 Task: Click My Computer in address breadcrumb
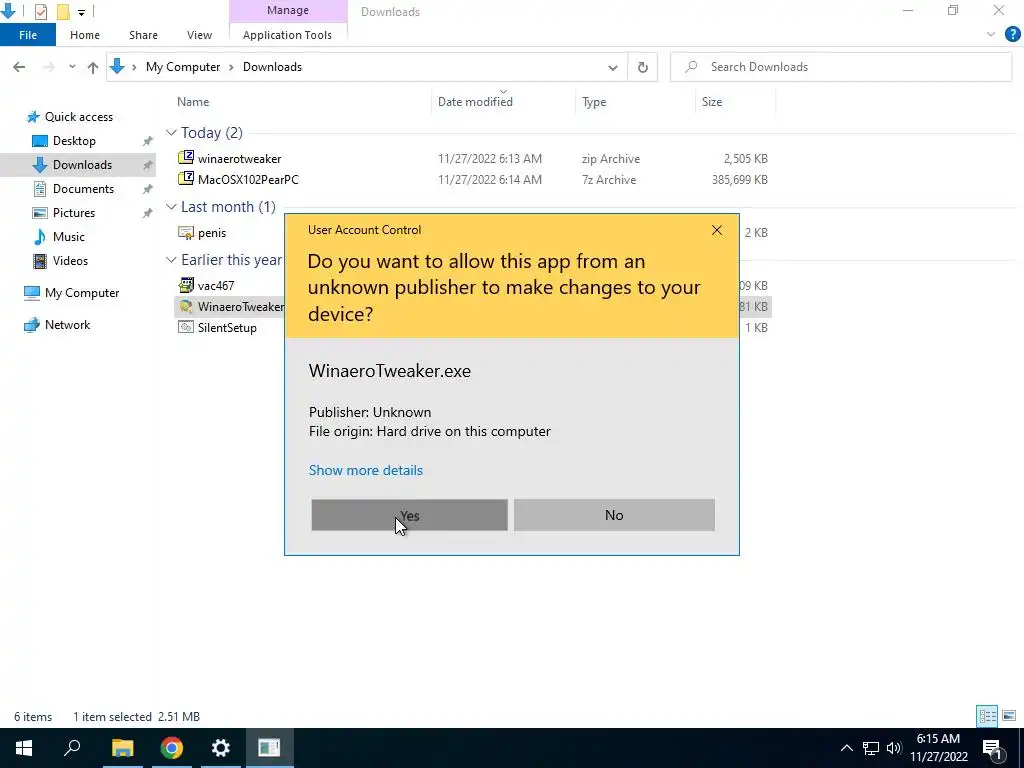coord(183,67)
